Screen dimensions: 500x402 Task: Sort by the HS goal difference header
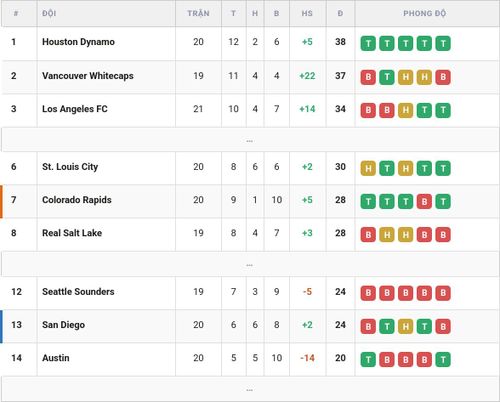pos(307,13)
